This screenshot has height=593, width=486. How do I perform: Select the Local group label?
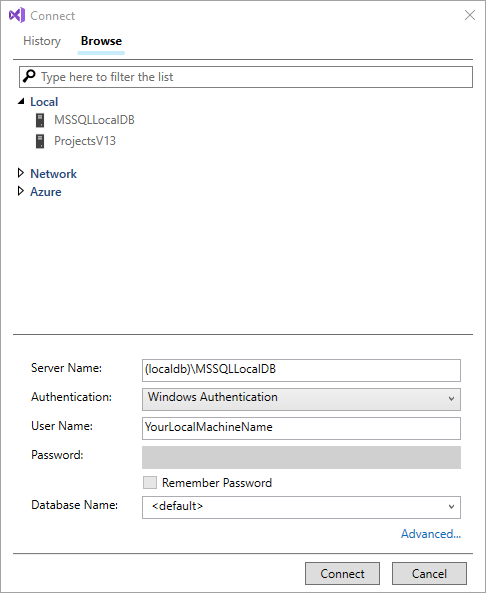point(44,102)
